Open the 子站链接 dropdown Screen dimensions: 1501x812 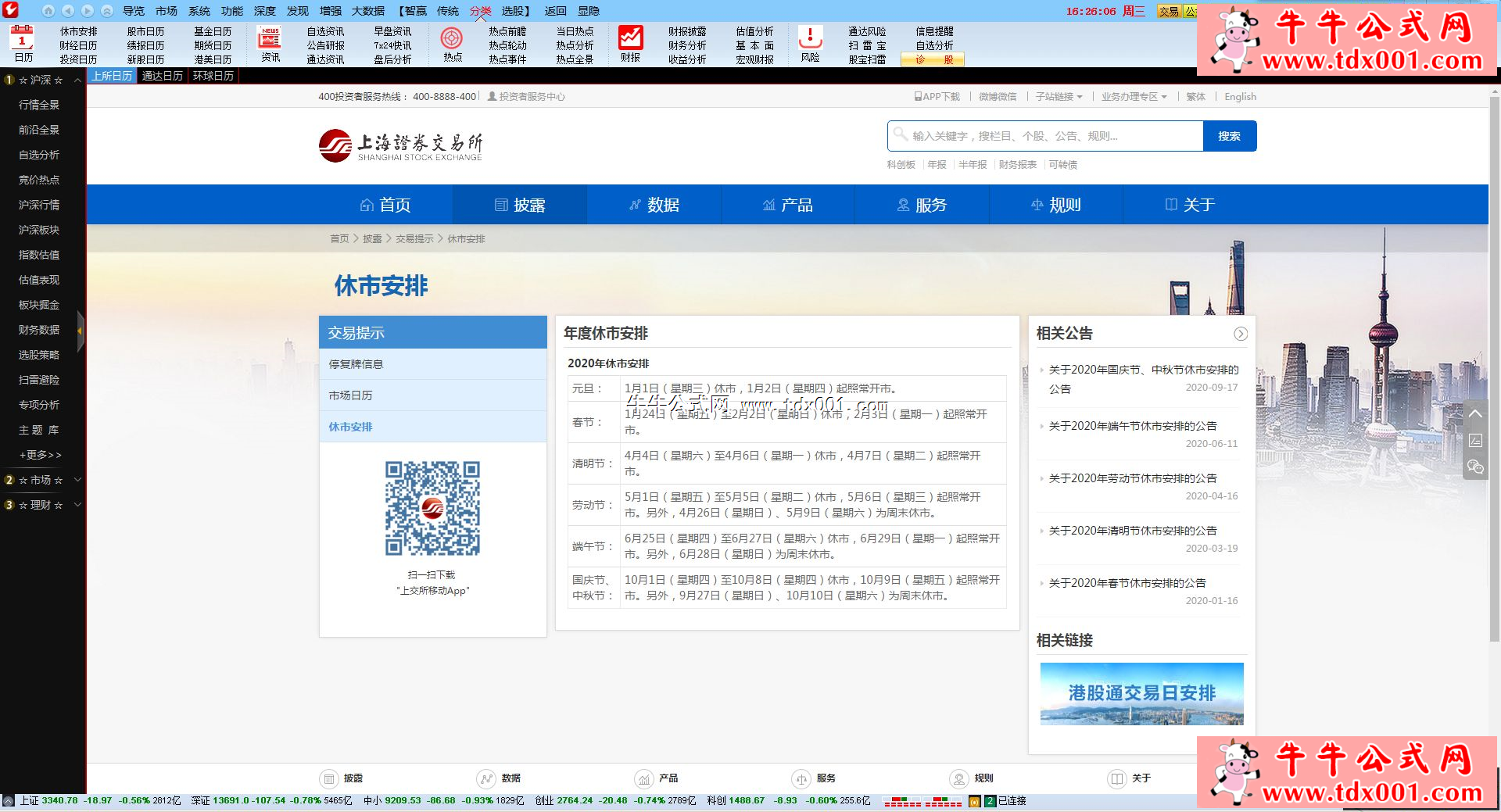[1059, 97]
